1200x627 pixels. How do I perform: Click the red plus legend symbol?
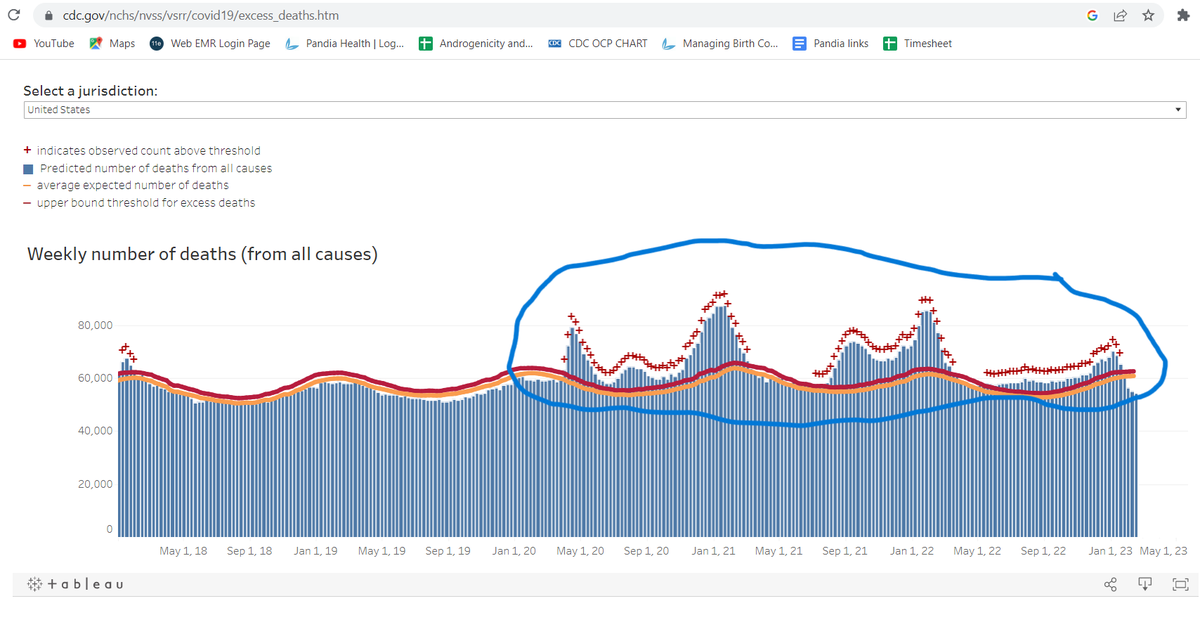point(28,151)
